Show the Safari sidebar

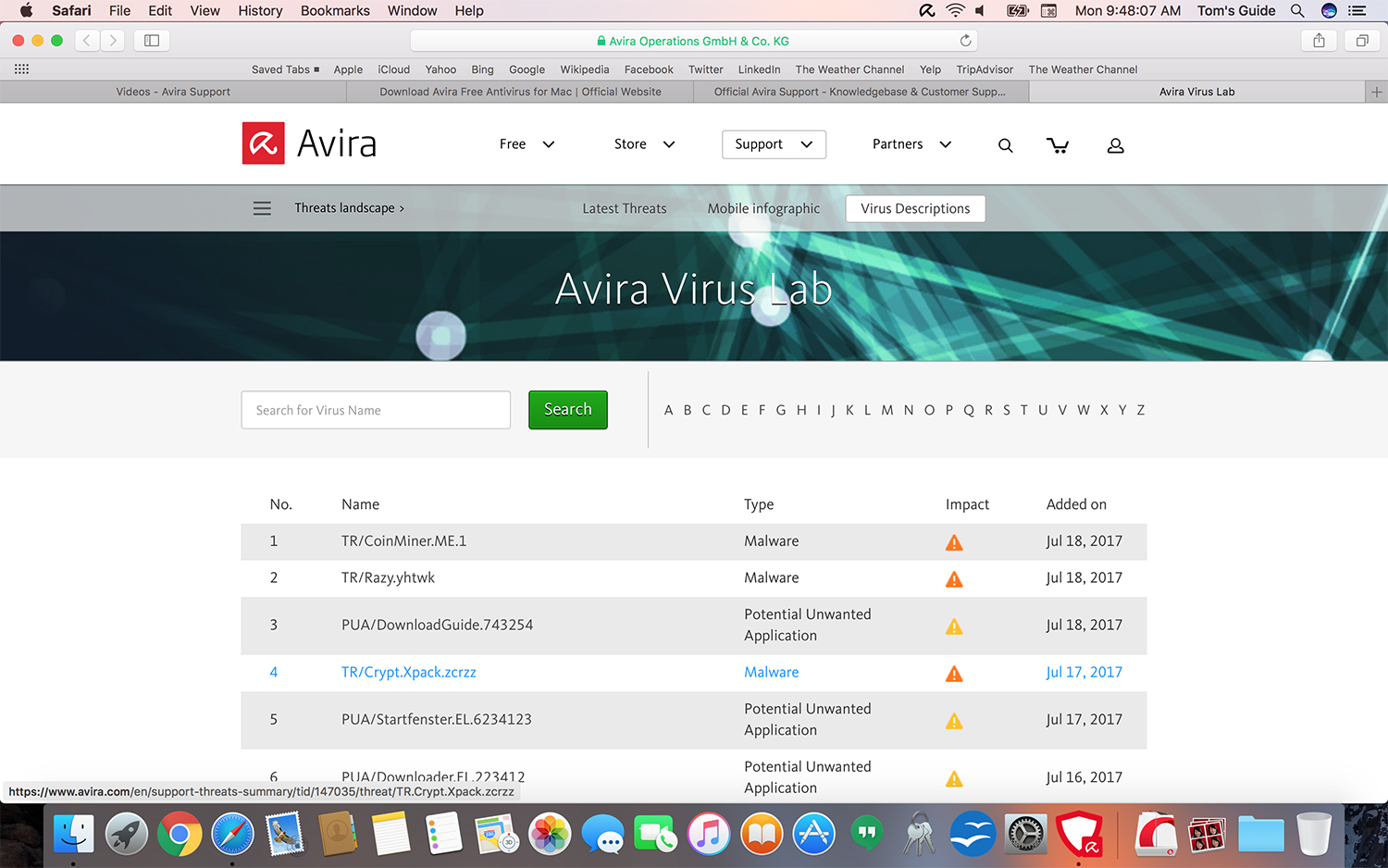point(152,41)
